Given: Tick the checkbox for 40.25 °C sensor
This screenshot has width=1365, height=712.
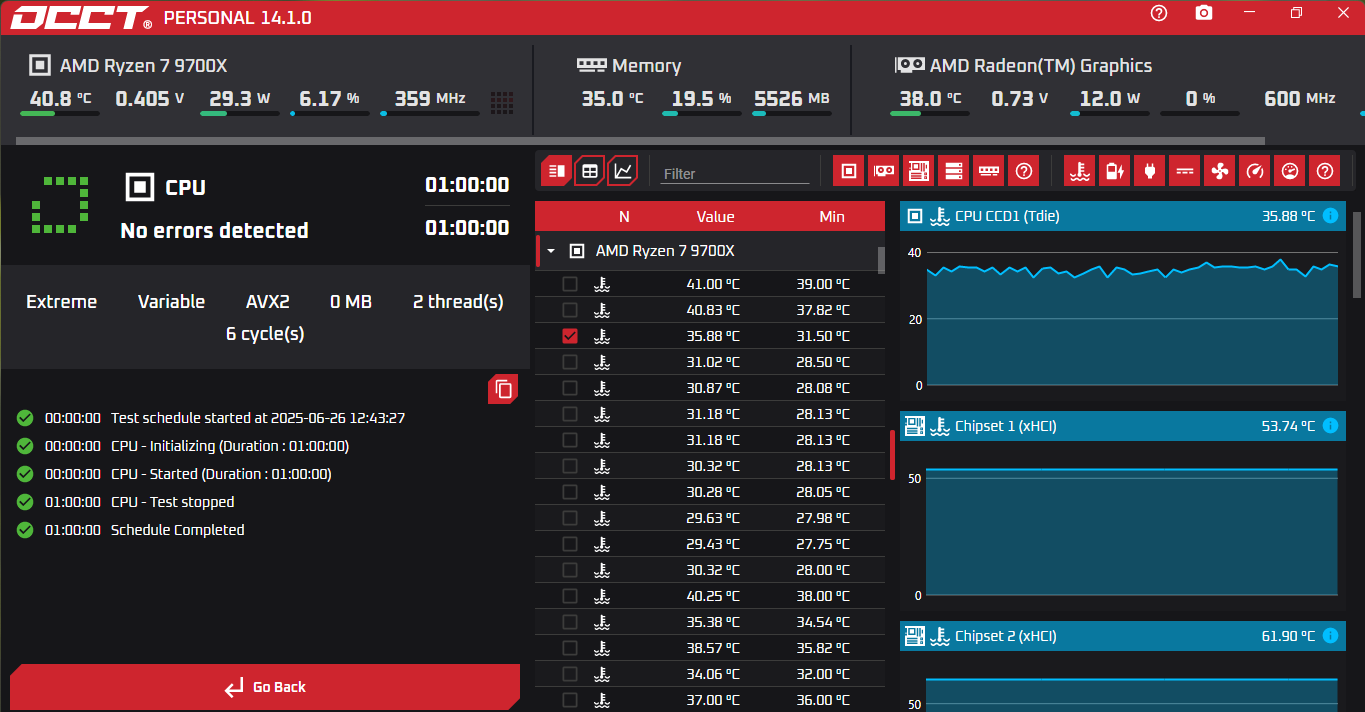Looking at the screenshot, I should [x=570, y=596].
